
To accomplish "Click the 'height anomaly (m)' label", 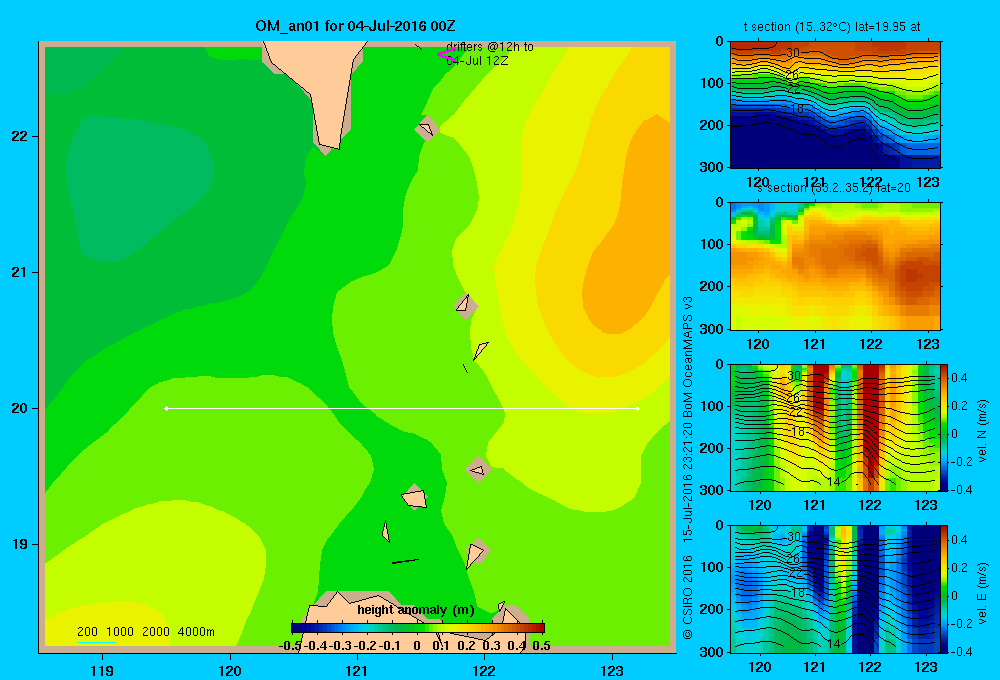I will (416, 610).
